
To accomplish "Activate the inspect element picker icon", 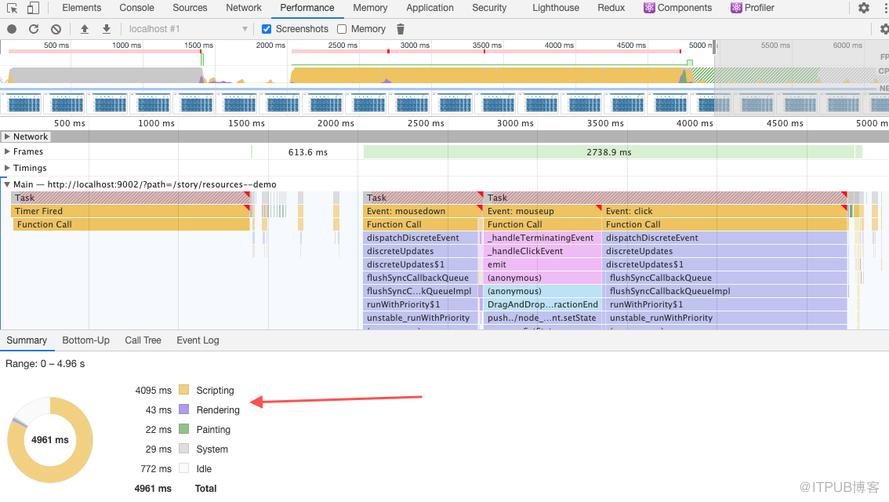I will click(x=12, y=8).
